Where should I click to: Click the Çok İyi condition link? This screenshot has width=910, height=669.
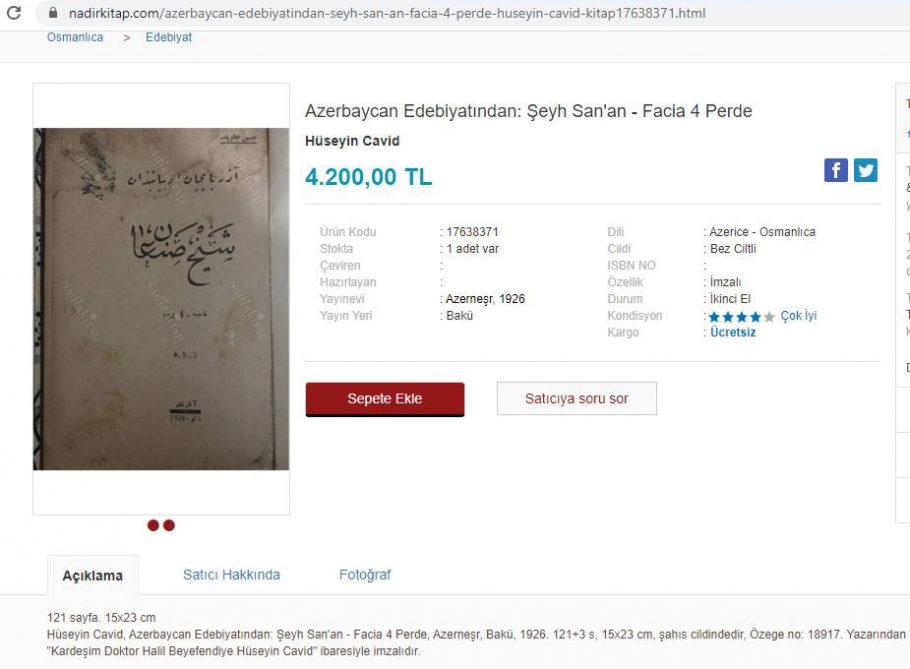tap(799, 316)
